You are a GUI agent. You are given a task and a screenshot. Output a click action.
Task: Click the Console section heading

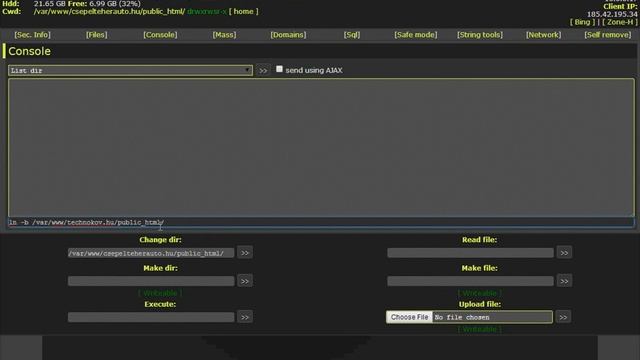[x=29, y=51]
